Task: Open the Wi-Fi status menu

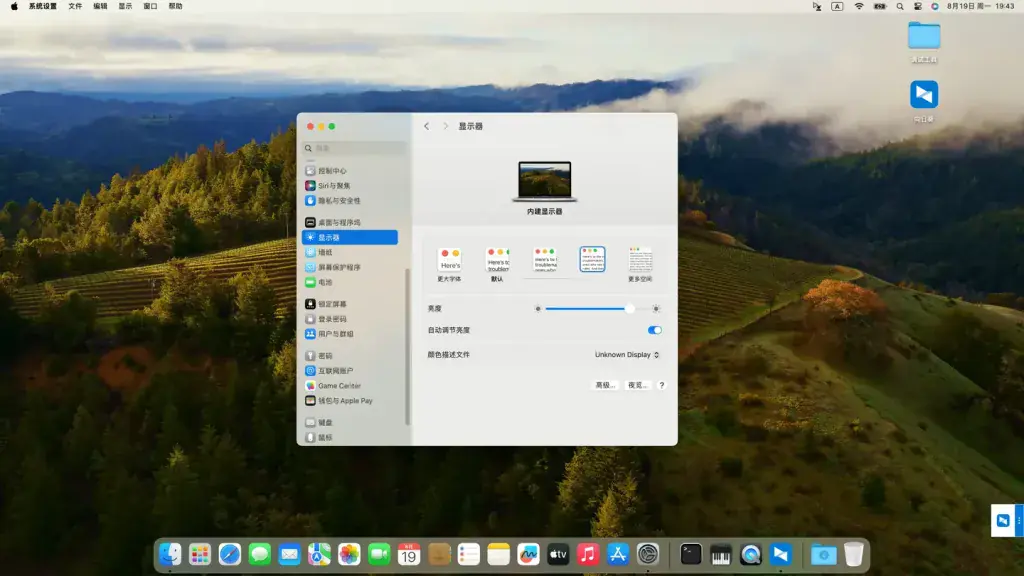Action: (x=859, y=6)
